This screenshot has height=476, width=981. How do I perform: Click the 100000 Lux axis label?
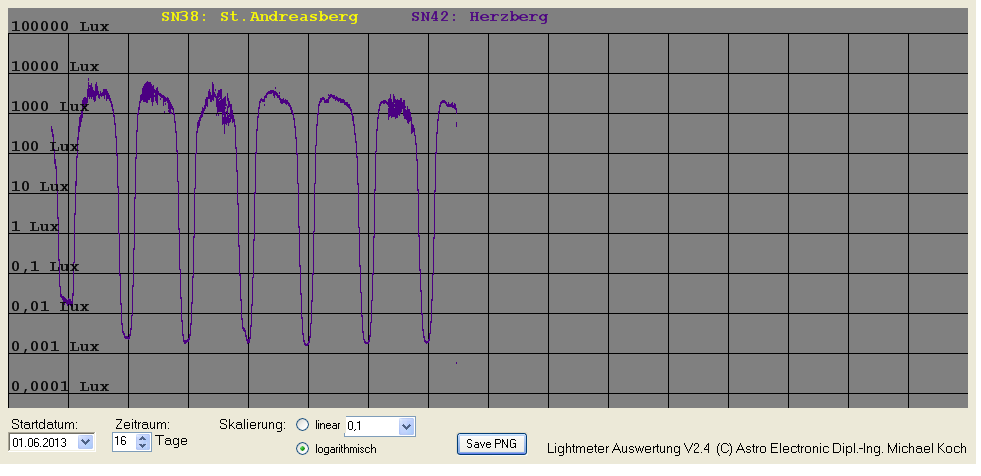(60, 27)
